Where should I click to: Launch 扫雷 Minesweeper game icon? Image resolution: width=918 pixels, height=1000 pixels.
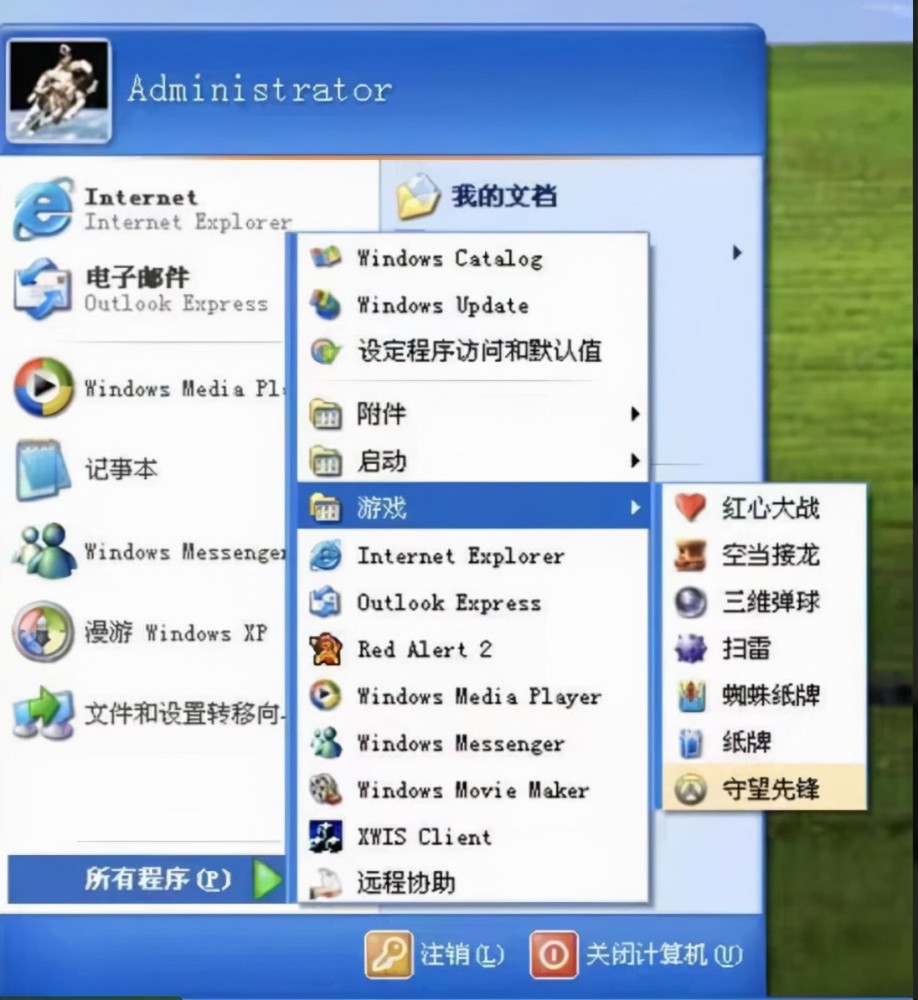(x=690, y=649)
